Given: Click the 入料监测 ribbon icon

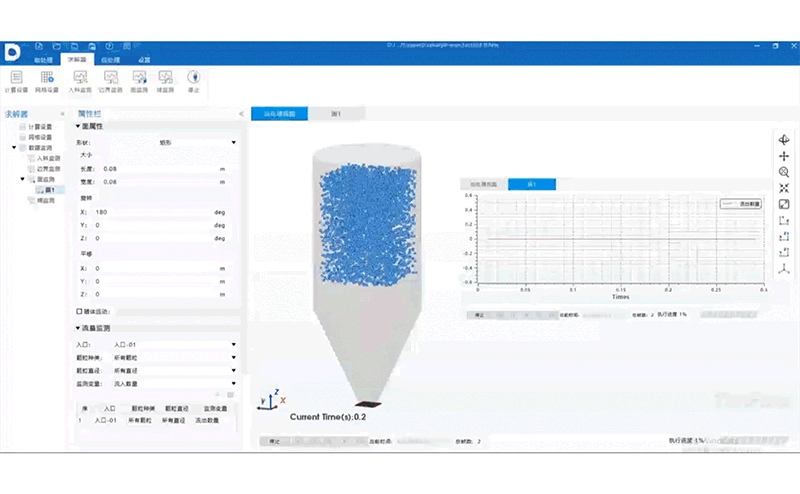Looking at the screenshot, I should point(80,81).
